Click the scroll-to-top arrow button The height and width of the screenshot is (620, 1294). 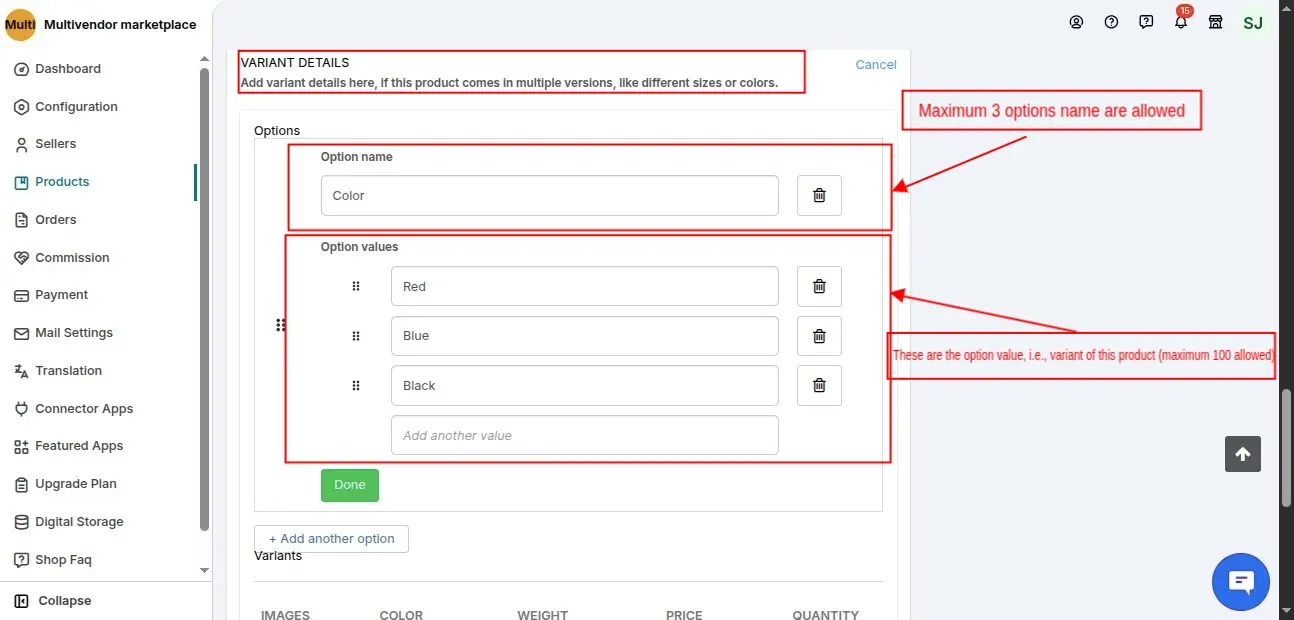[1242, 454]
